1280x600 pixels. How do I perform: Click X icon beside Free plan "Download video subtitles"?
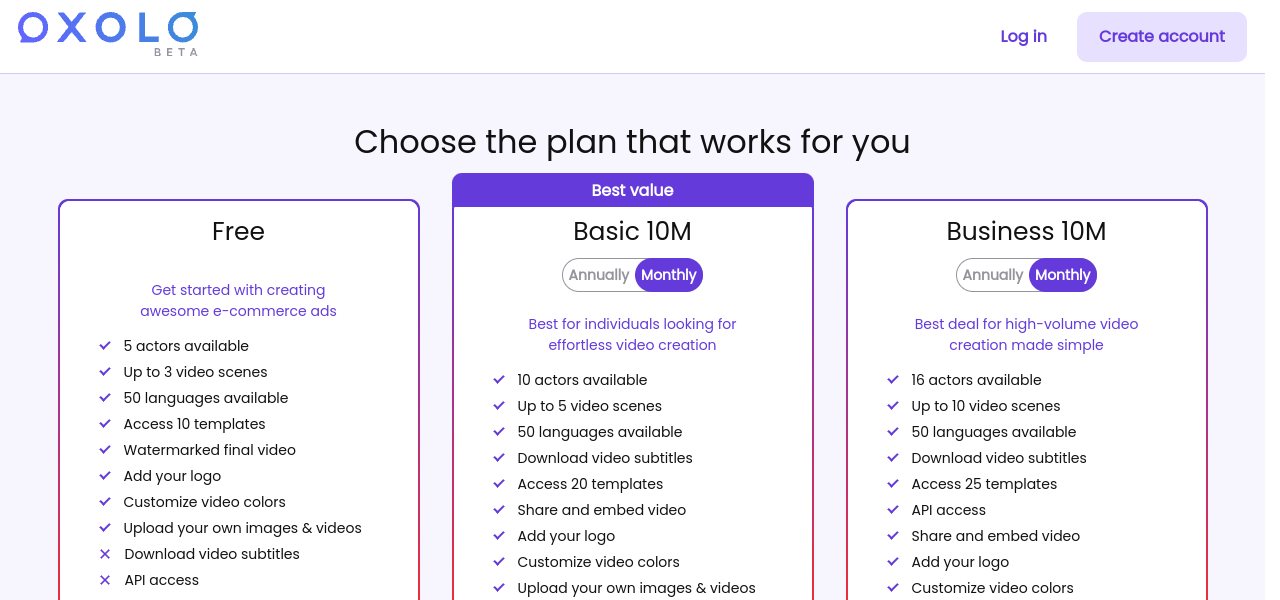(x=105, y=554)
